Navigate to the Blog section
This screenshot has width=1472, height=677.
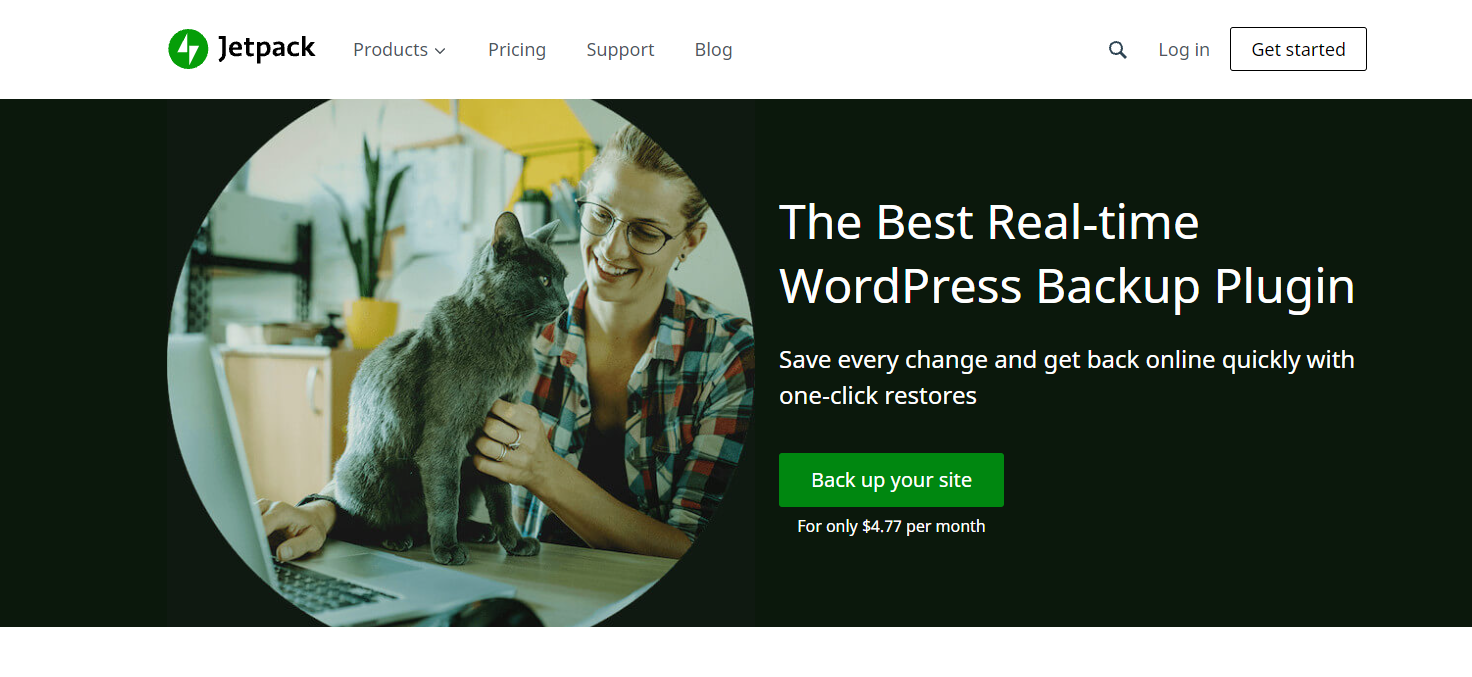pos(713,49)
